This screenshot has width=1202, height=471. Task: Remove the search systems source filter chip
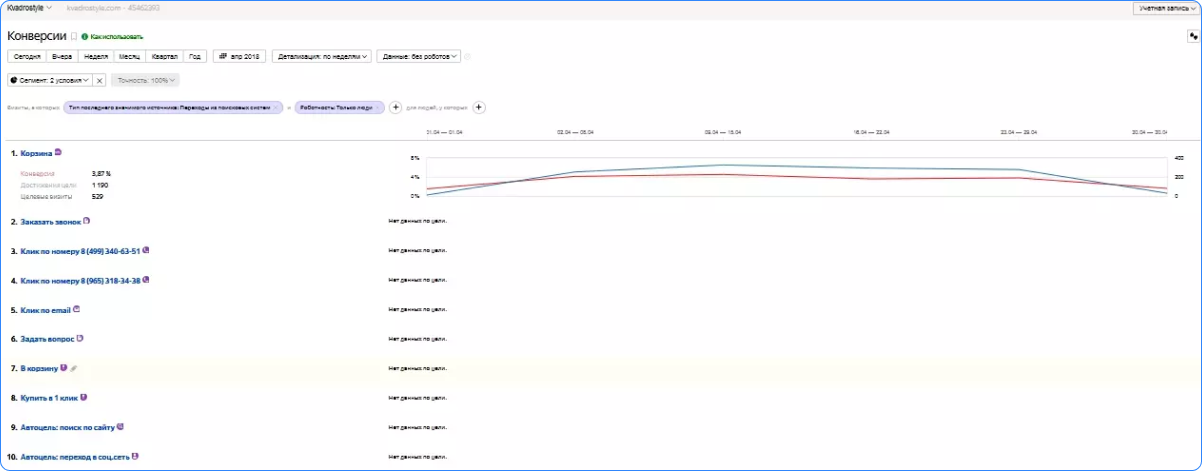click(277, 107)
